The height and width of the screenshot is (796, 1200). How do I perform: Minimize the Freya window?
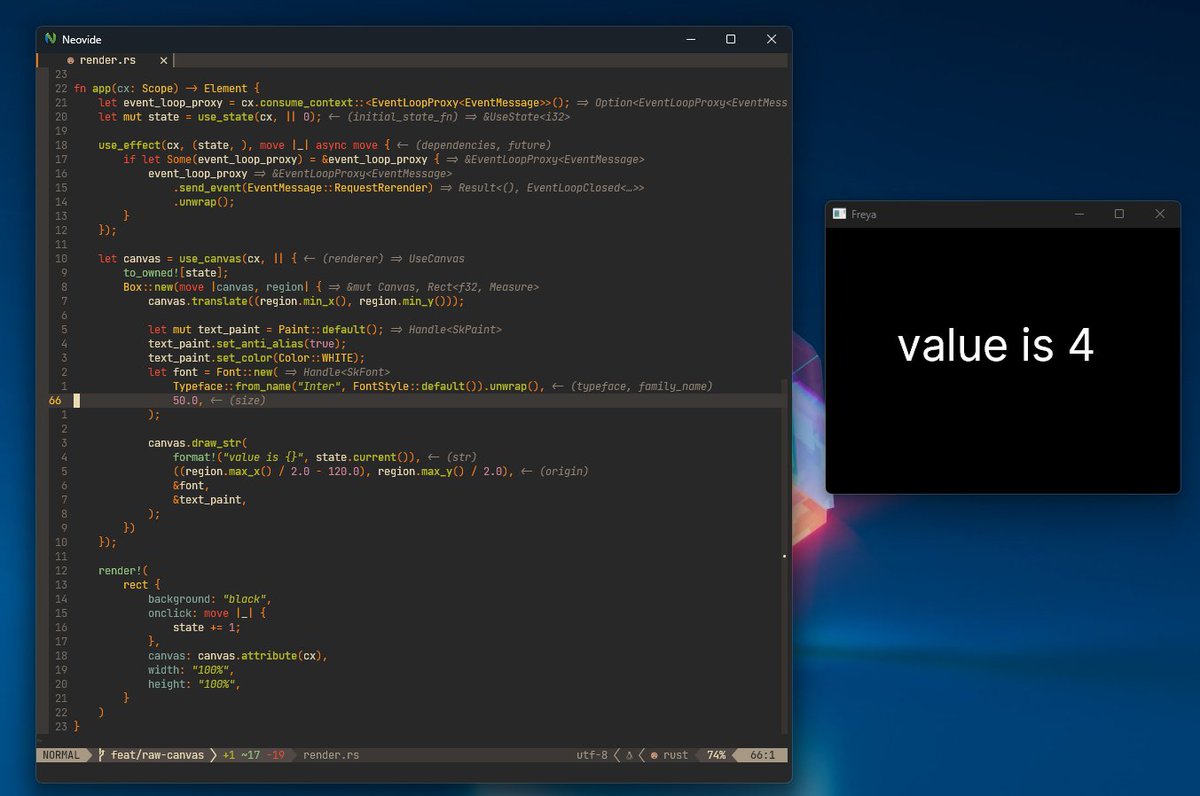point(1079,214)
